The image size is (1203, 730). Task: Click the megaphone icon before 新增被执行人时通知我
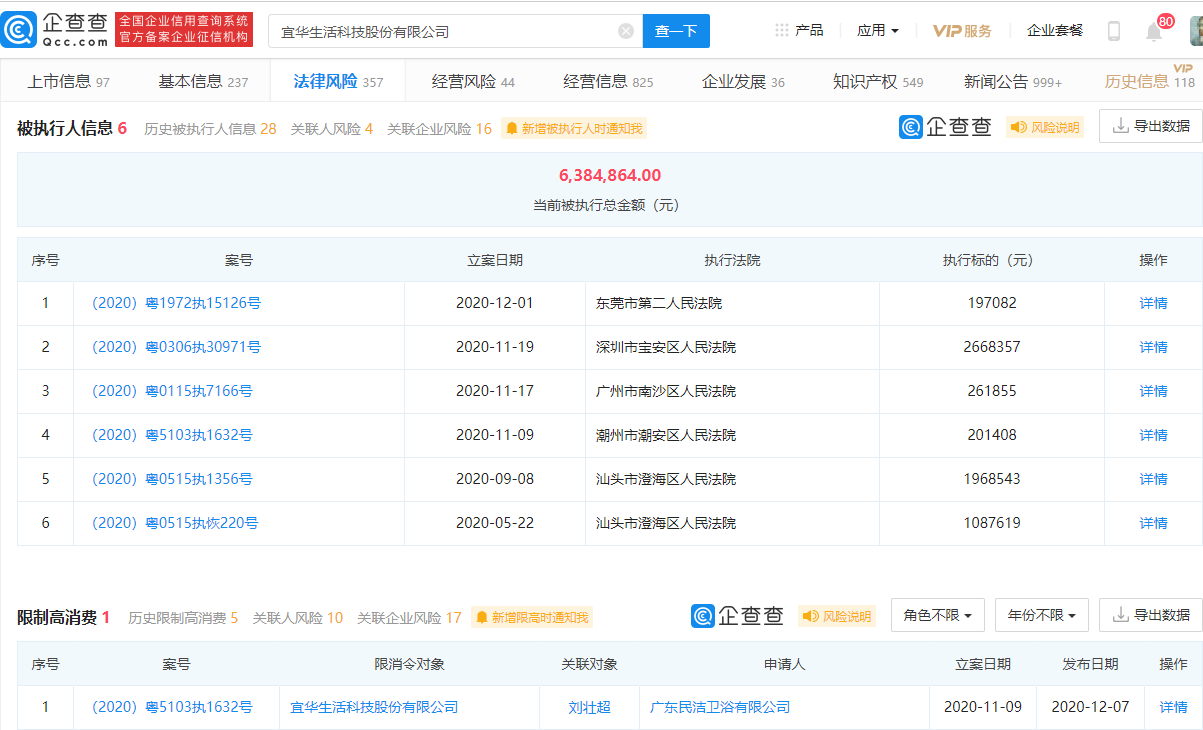click(511, 128)
